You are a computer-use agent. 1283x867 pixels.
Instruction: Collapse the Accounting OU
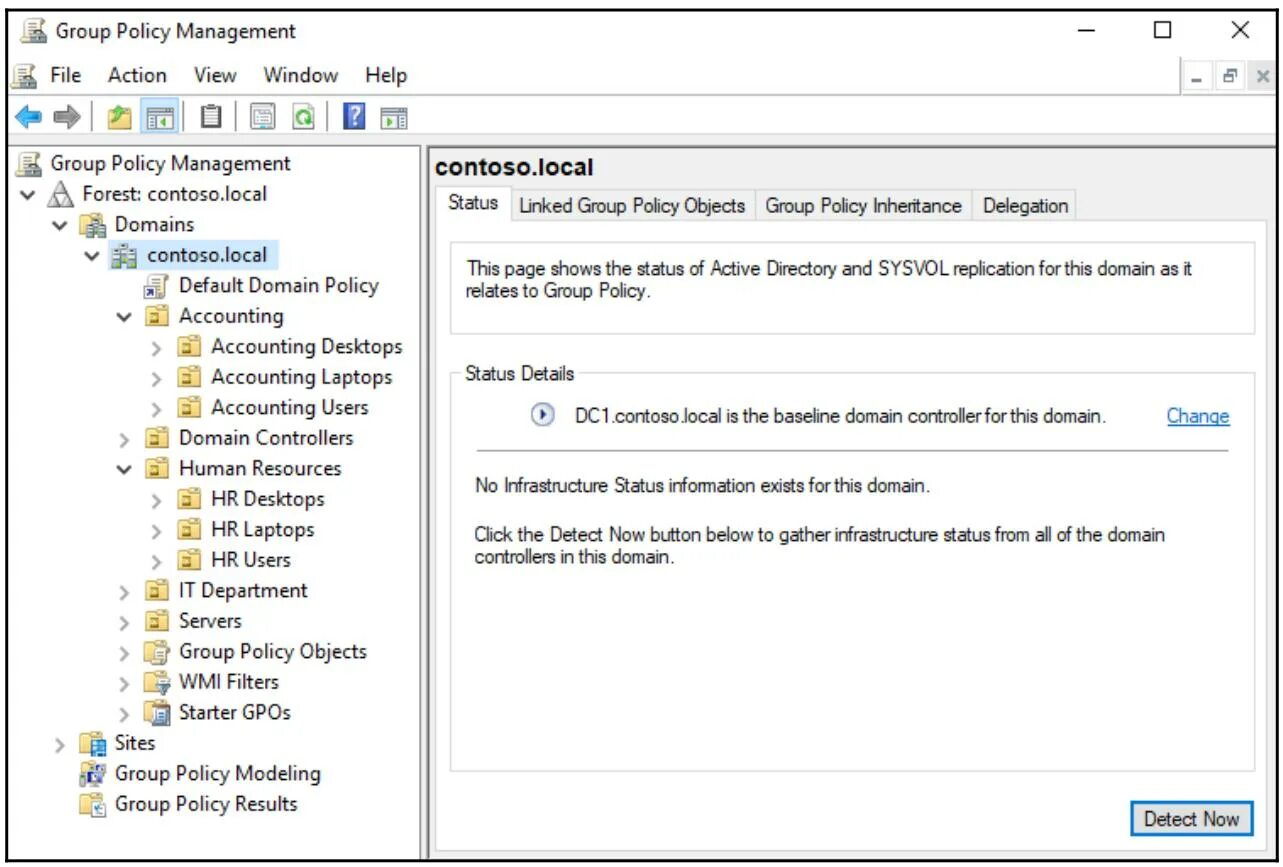[125, 317]
